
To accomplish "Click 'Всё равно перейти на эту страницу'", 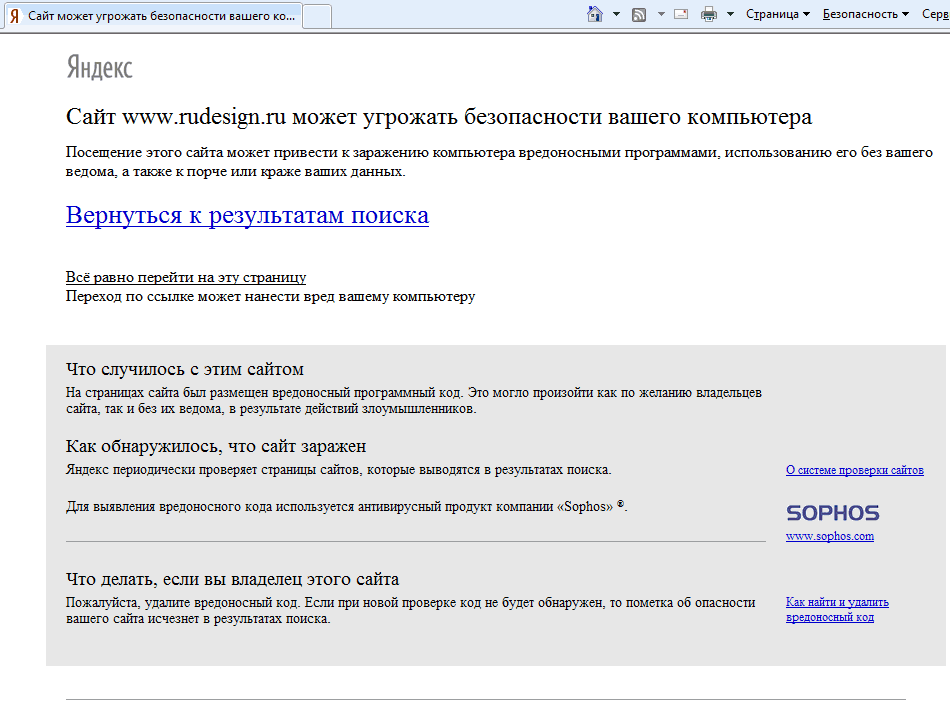I will pyautogui.click(x=186, y=277).
